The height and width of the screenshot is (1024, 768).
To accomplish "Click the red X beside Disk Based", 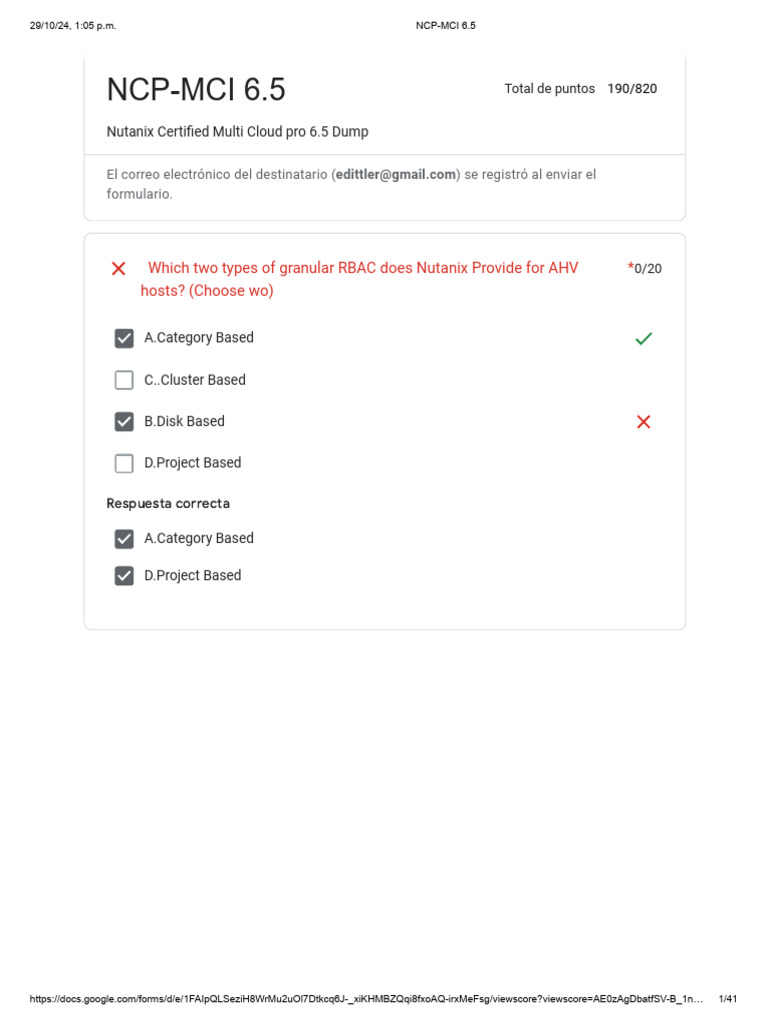I will point(643,422).
